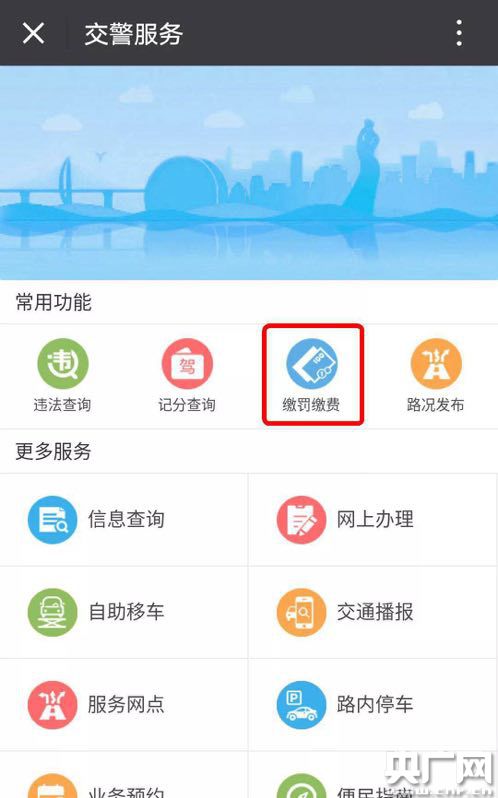Select the 自助移车 menu label

tap(126, 612)
